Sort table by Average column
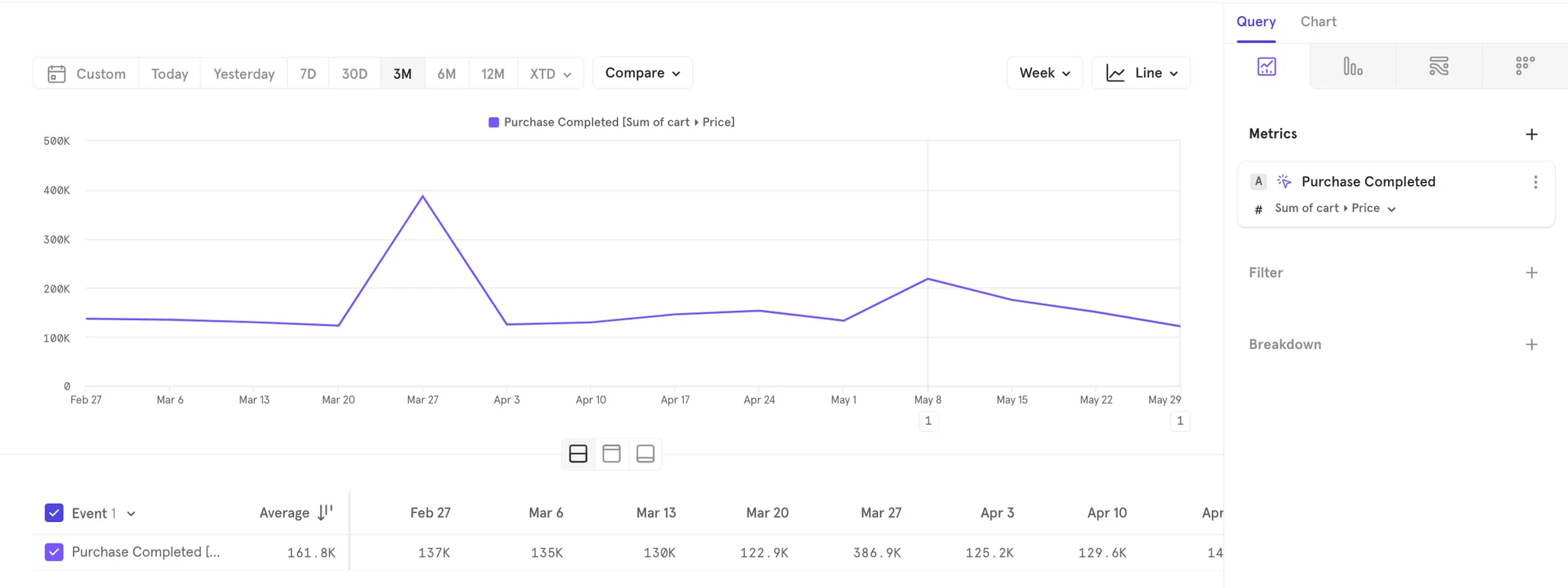Viewport: 1568px width, 588px height. click(x=325, y=512)
